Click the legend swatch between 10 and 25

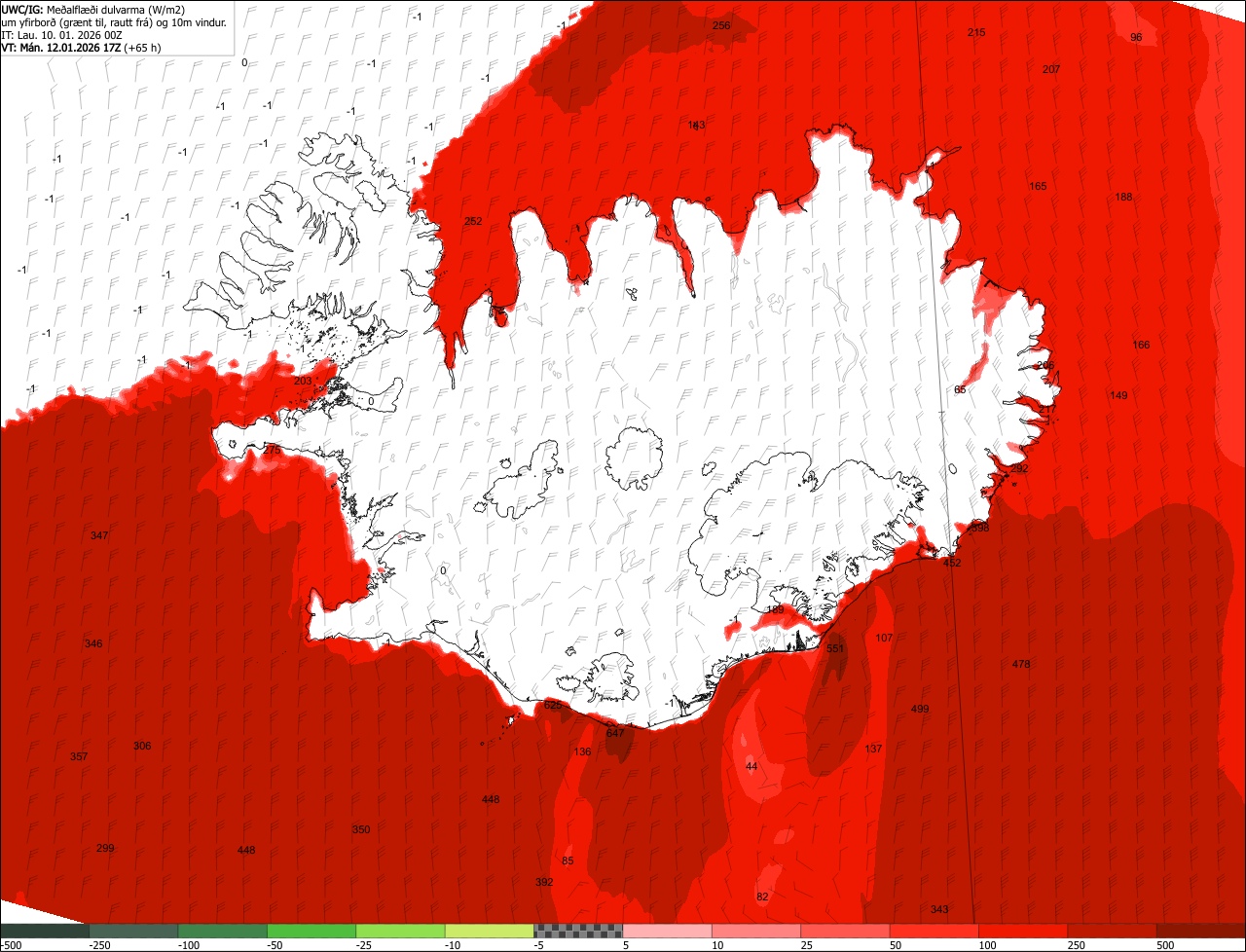pyautogui.click(x=755, y=931)
